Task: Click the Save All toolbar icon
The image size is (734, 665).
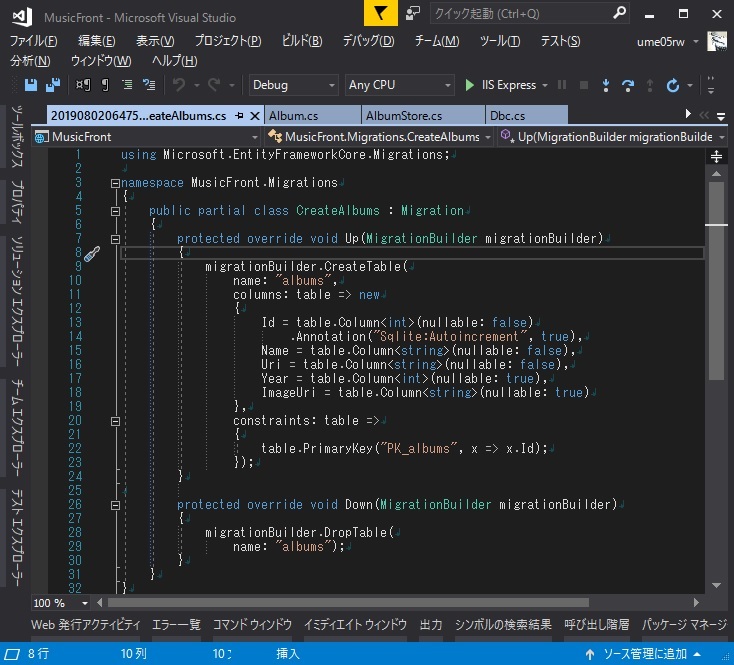Action: coord(53,85)
